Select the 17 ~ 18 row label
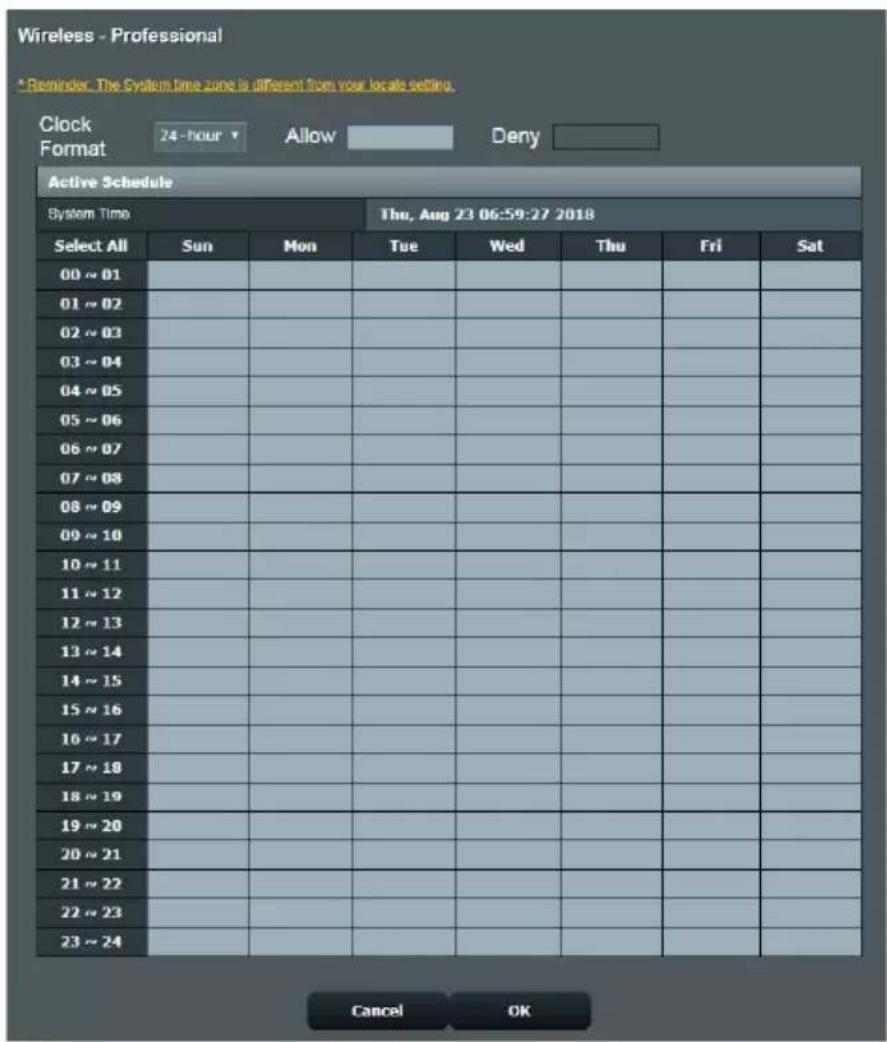 [92, 768]
